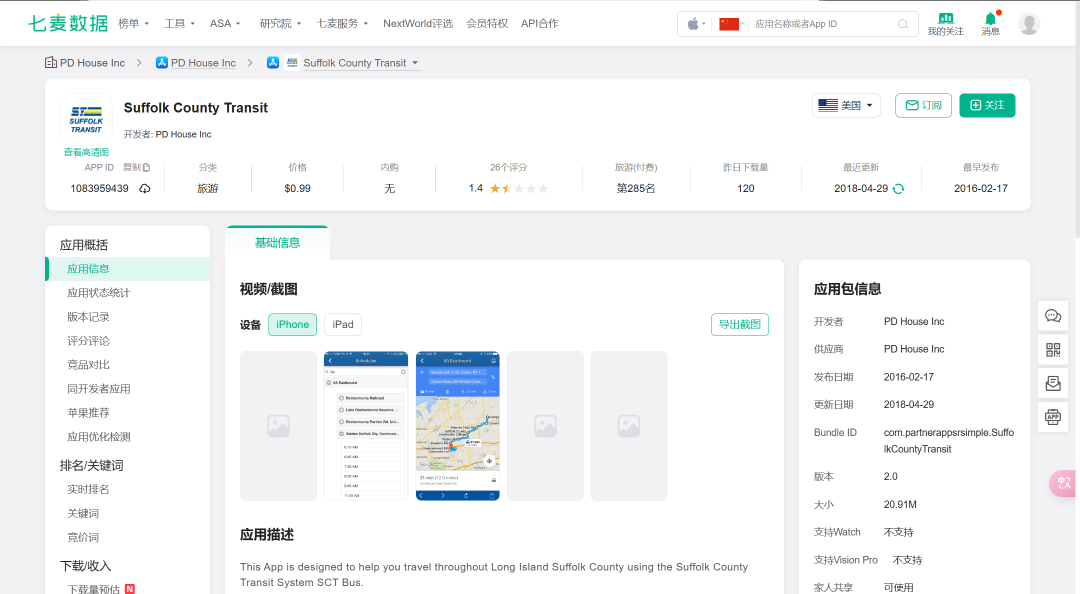
Task: Click the download cloud icon beside App ID
Action: click(x=145, y=188)
